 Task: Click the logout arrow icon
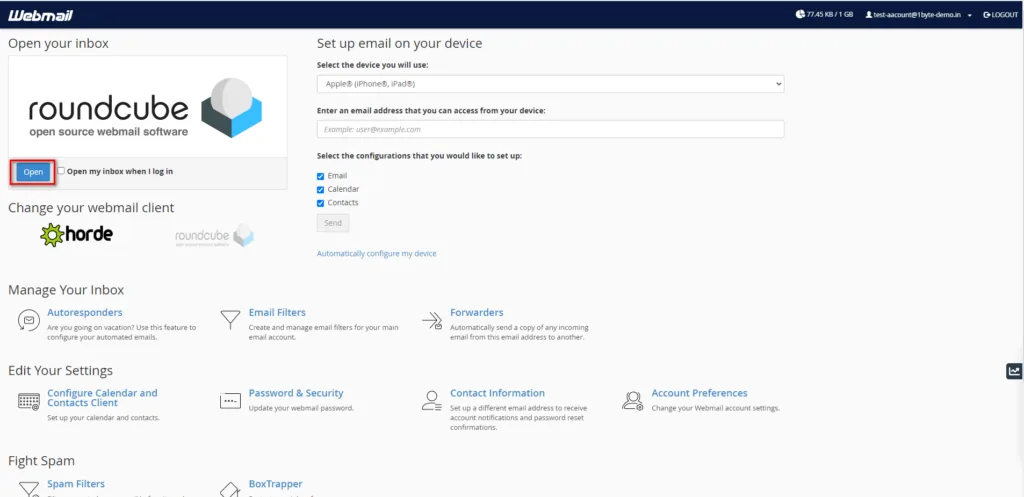click(x=987, y=14)
